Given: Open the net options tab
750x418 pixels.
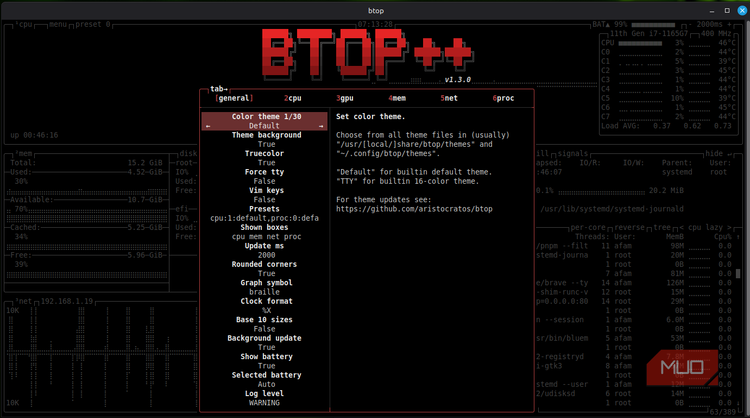Looking at the screenshot, I should coord(449,98).
